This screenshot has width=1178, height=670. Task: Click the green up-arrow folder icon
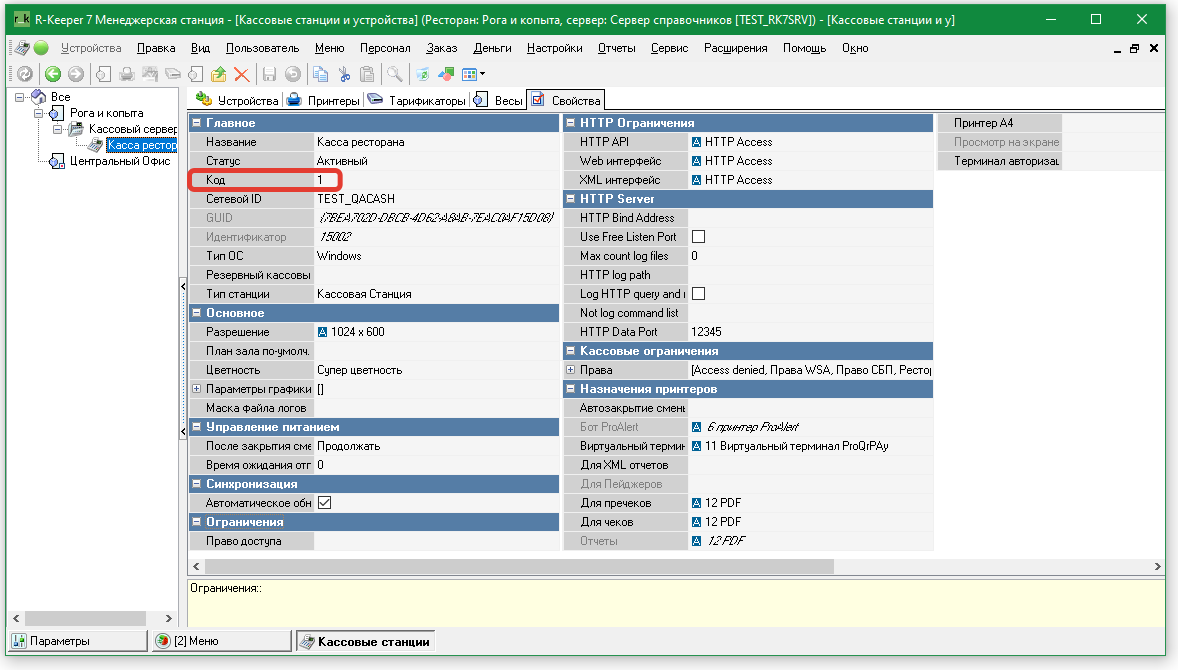click(x=219, y=74)
